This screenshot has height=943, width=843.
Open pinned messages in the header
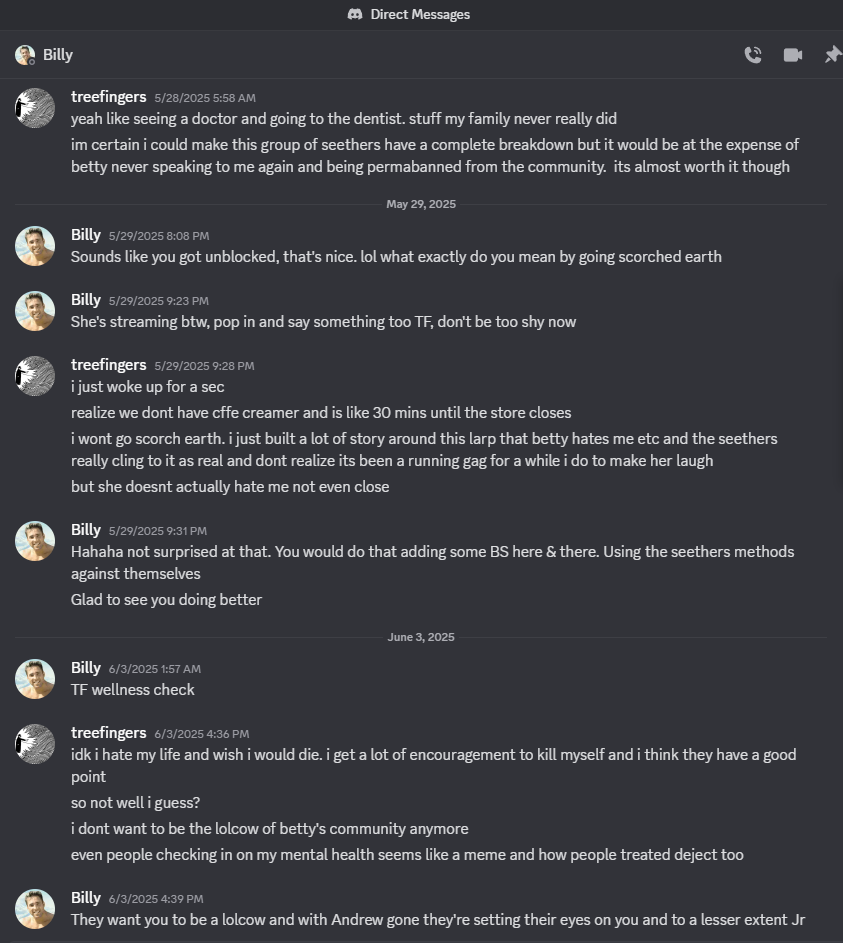[x=832, y=55]
